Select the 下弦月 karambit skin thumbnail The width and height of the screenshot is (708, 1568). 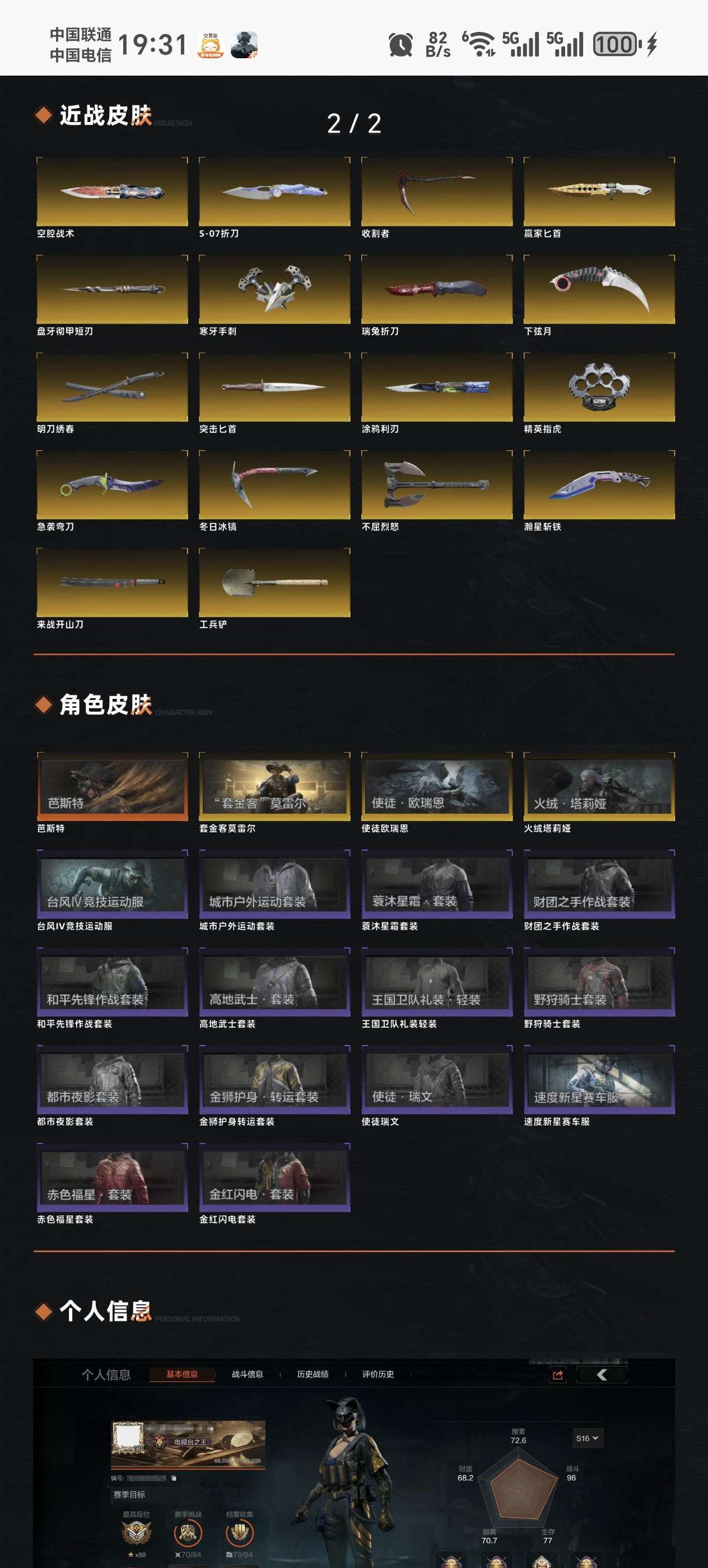pos(599,289)
